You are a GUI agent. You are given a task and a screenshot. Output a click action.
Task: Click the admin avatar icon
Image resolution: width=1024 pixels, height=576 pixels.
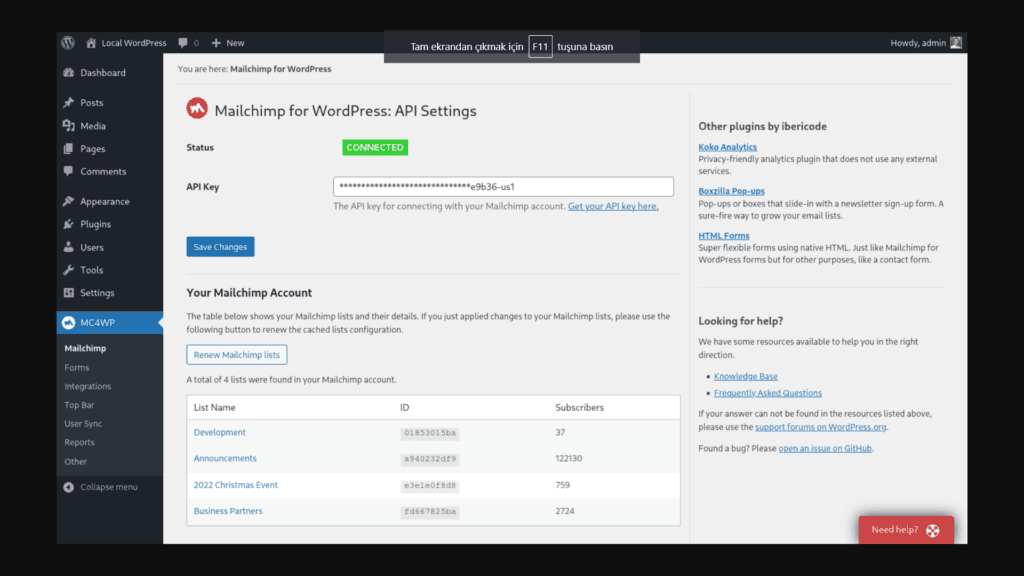click(x=956, y=42)
